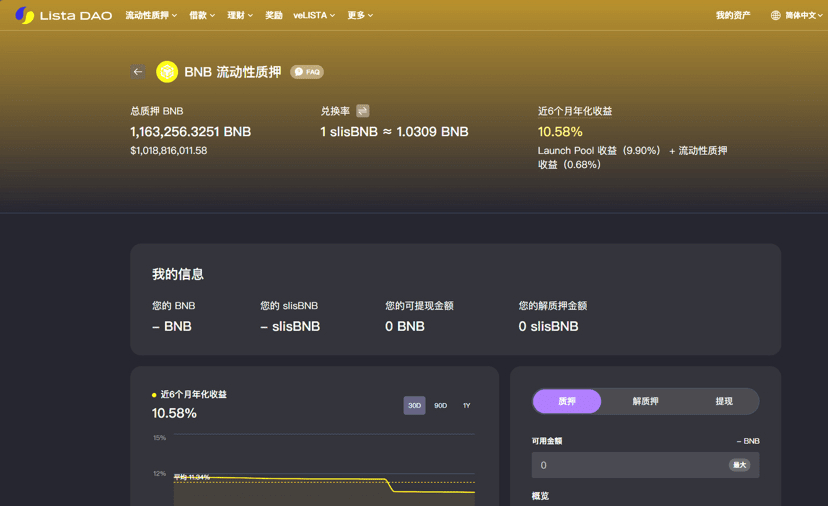
Task: Click the stake amount input field
Action: 645,465
